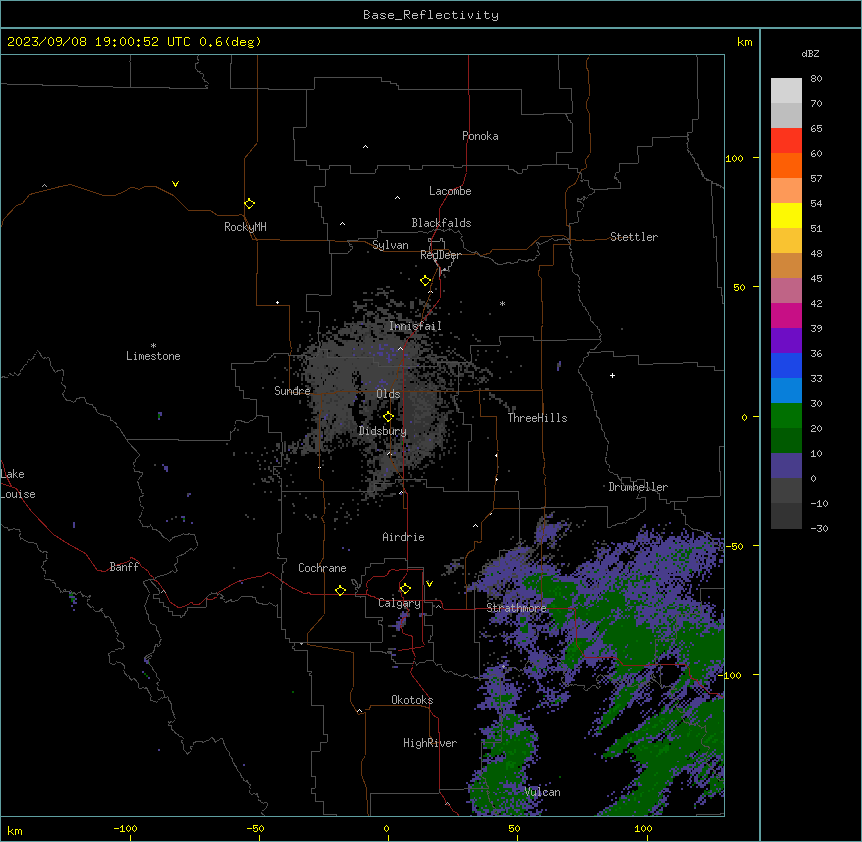Click the yellow marker near RockyMH

point(249,203)
